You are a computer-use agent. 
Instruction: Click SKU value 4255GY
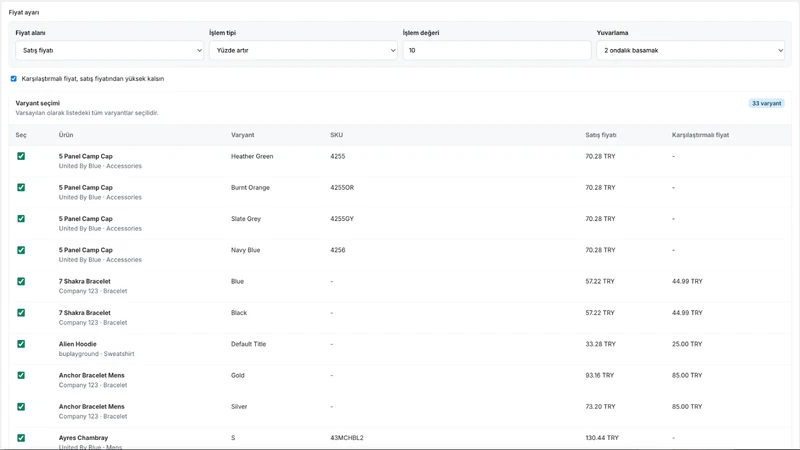coord(342,218)
